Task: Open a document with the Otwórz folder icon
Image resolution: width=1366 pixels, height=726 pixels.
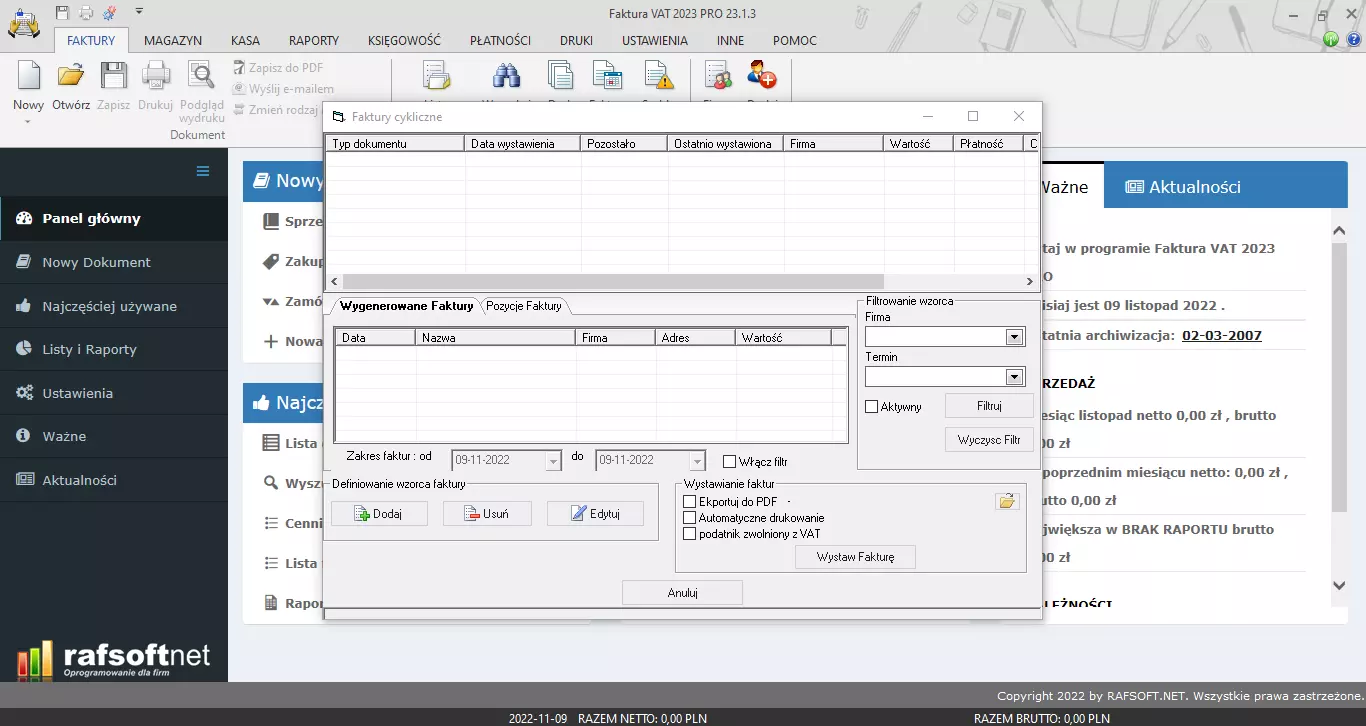Action: (x=69, y=75)
